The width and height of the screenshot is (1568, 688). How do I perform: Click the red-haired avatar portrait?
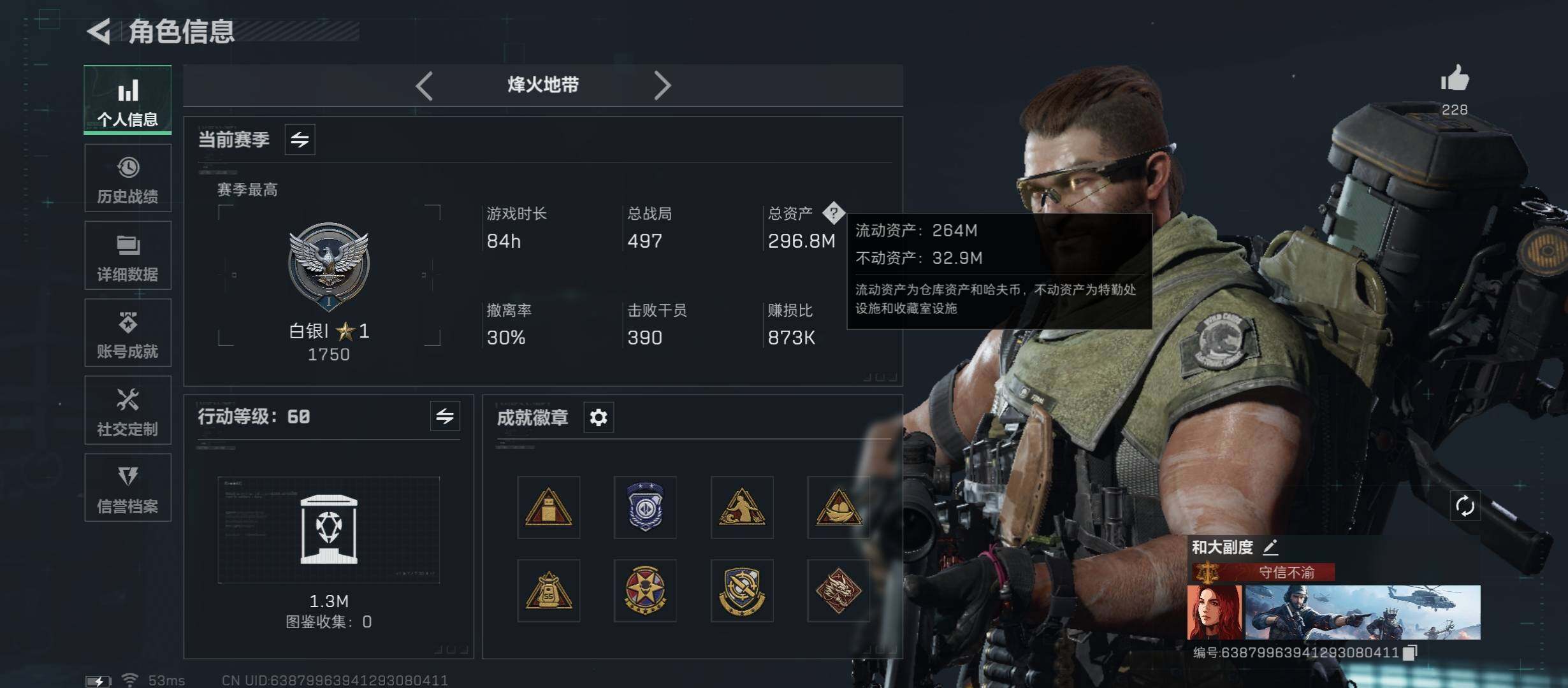tap(1215, 612)
